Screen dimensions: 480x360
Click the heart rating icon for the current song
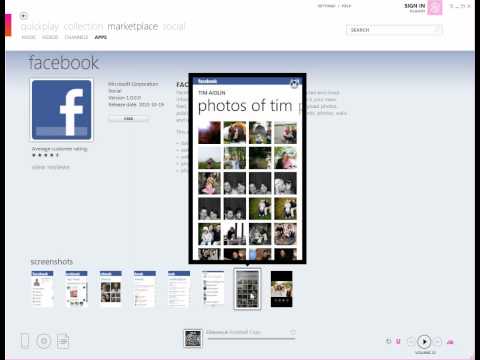point(293,332)
